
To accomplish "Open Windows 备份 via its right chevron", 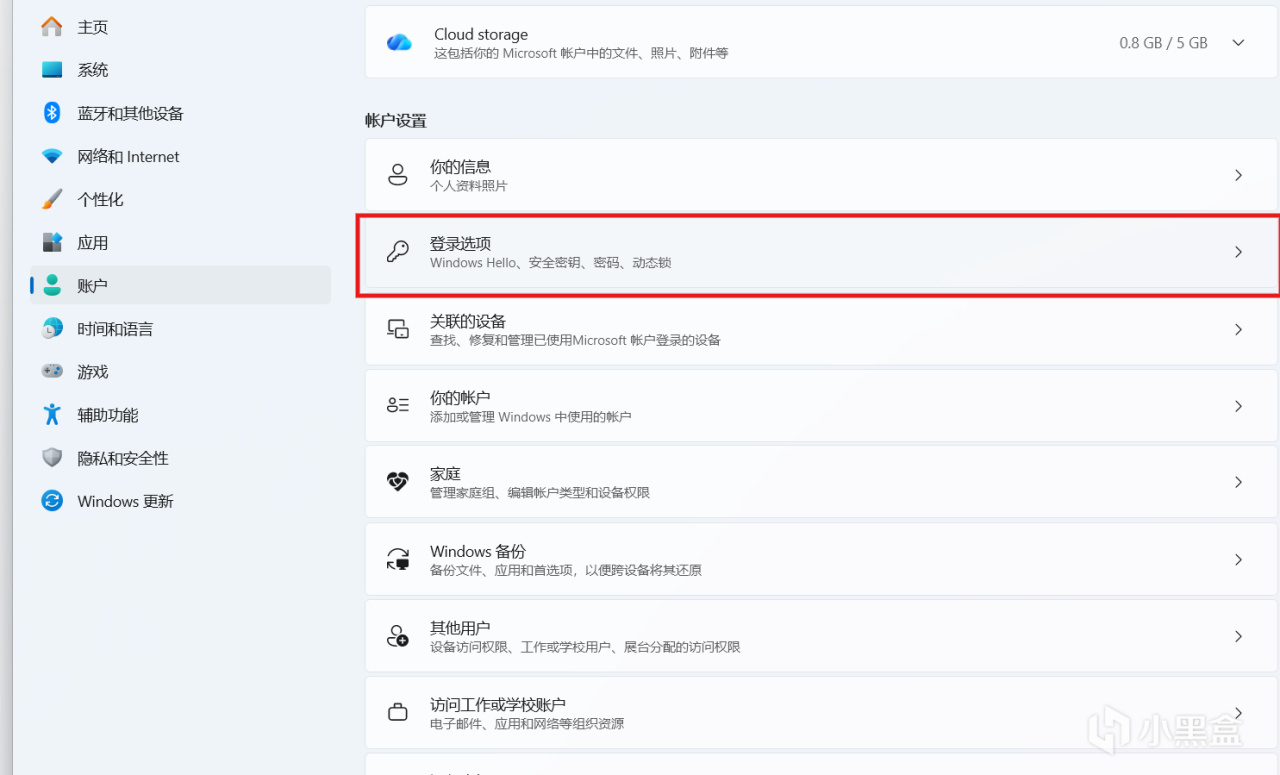I will click(x=1238, y=559).
